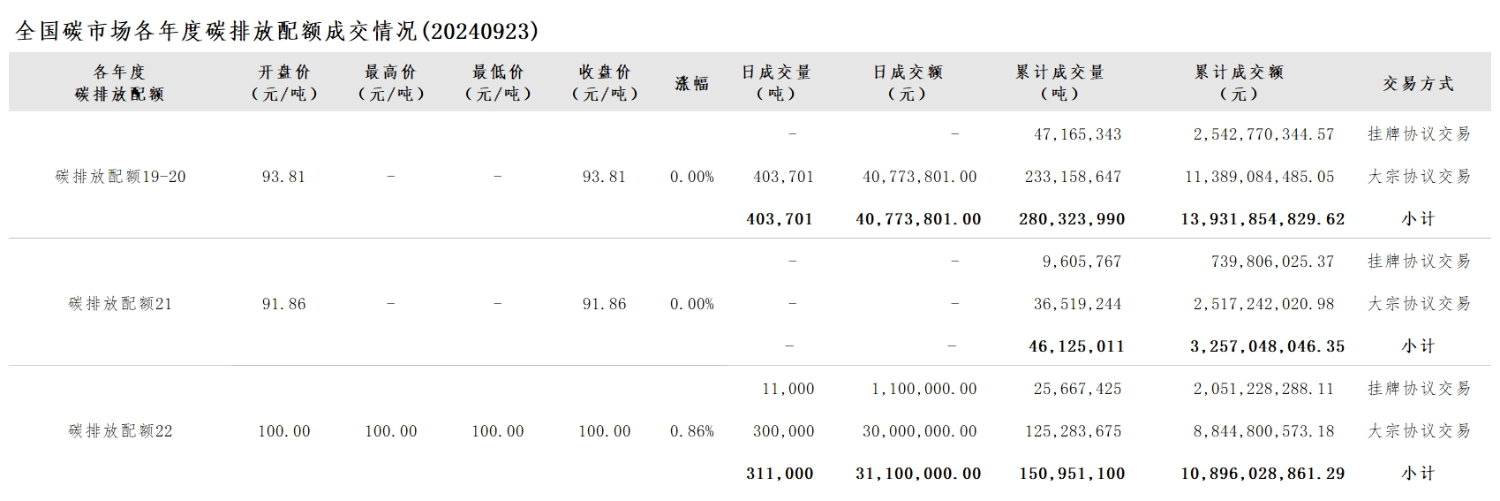The width and height of the screenshot is (1500, 501).
Task: Click the 交易方式 column header
Action: [x=1418, y=83]
